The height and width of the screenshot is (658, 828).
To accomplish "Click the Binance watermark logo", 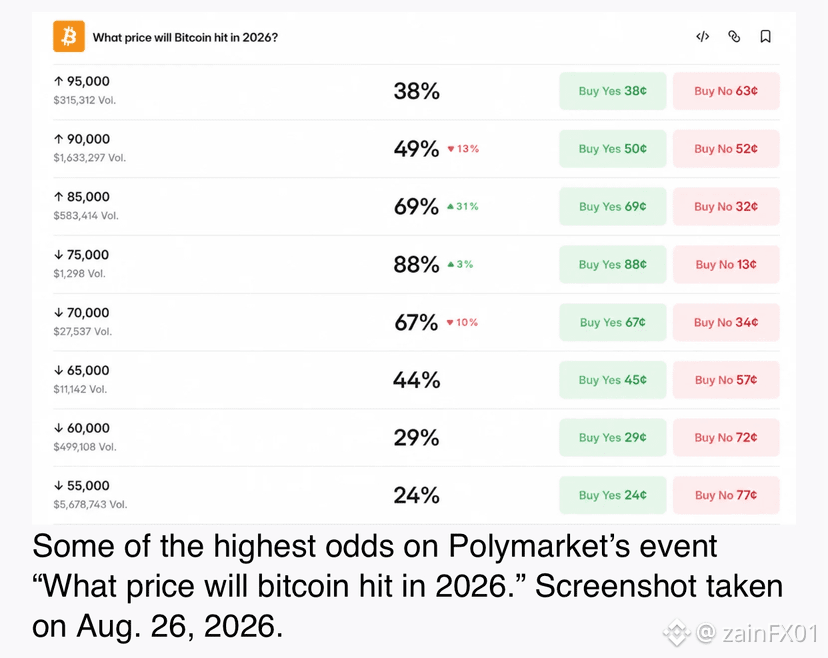I will (676, 632).
